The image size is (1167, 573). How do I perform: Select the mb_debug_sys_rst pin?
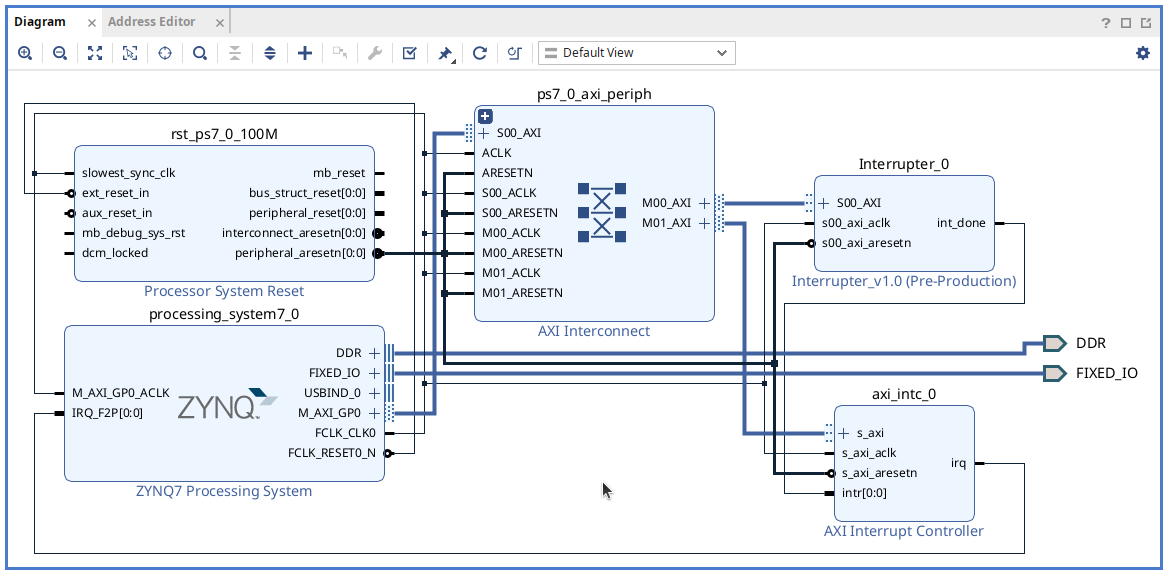coord(133,233)
